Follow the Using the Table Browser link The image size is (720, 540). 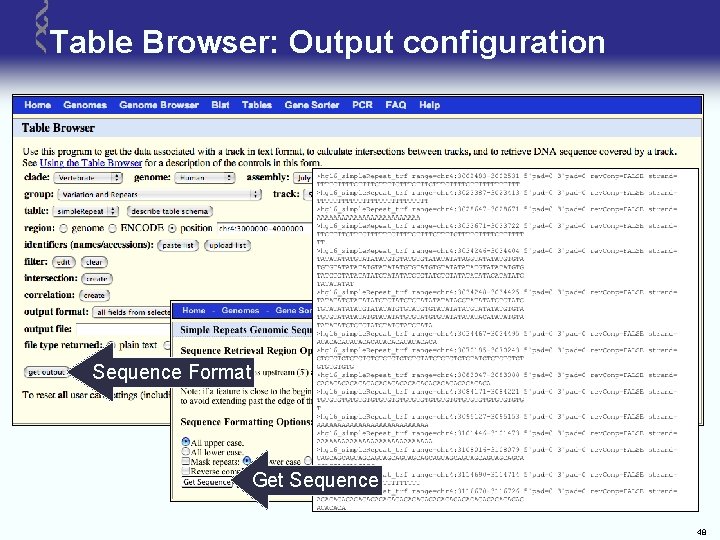click(91, 163)
